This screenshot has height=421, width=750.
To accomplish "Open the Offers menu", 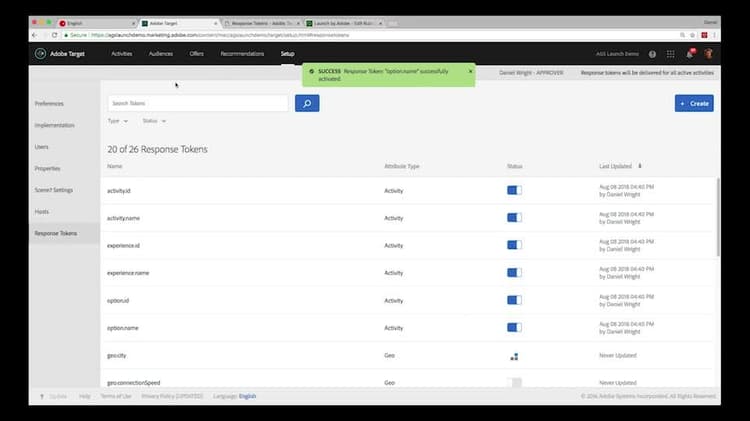I will (196, 54).
